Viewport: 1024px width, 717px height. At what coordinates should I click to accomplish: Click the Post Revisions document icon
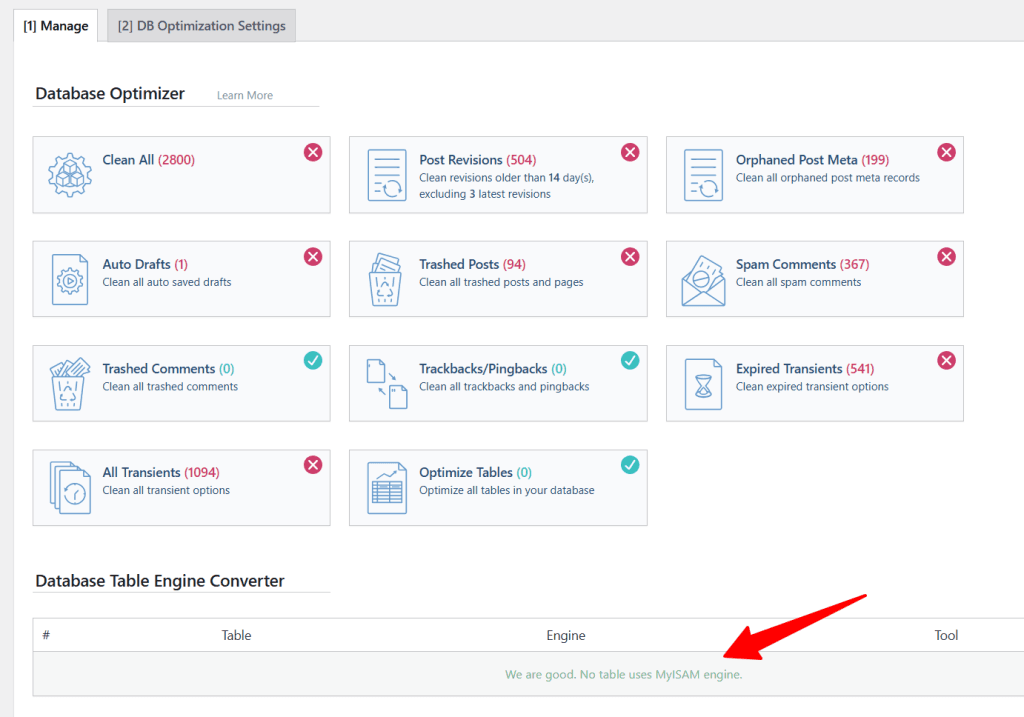386,175
